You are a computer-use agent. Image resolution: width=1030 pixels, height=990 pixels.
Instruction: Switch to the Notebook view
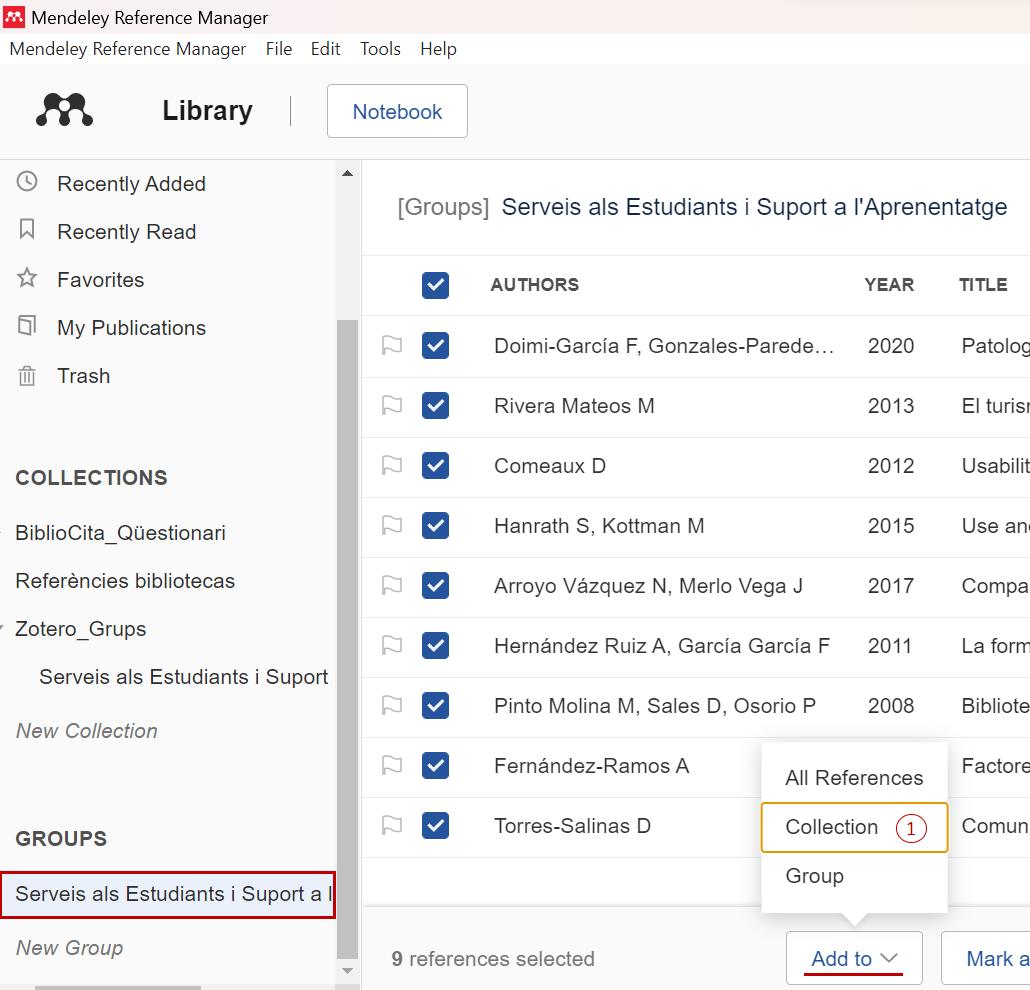tap(397, 111)
